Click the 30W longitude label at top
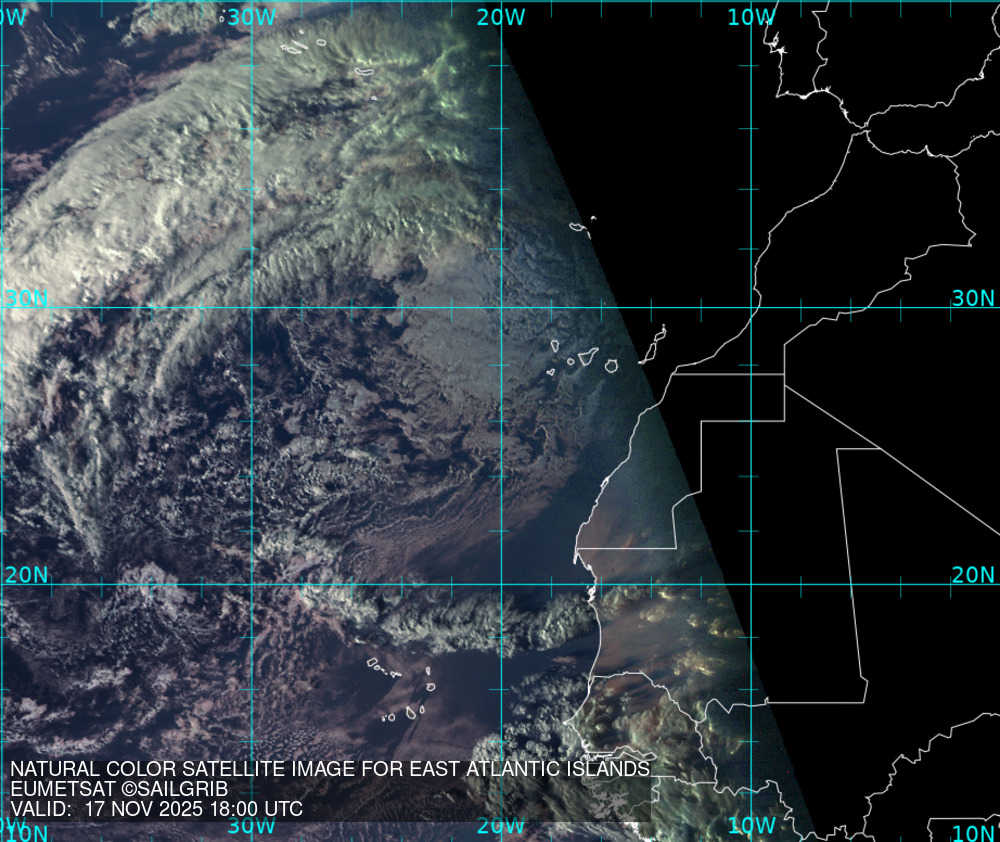This screenshot has width=1000, height=842. click(x=251, y=17)
